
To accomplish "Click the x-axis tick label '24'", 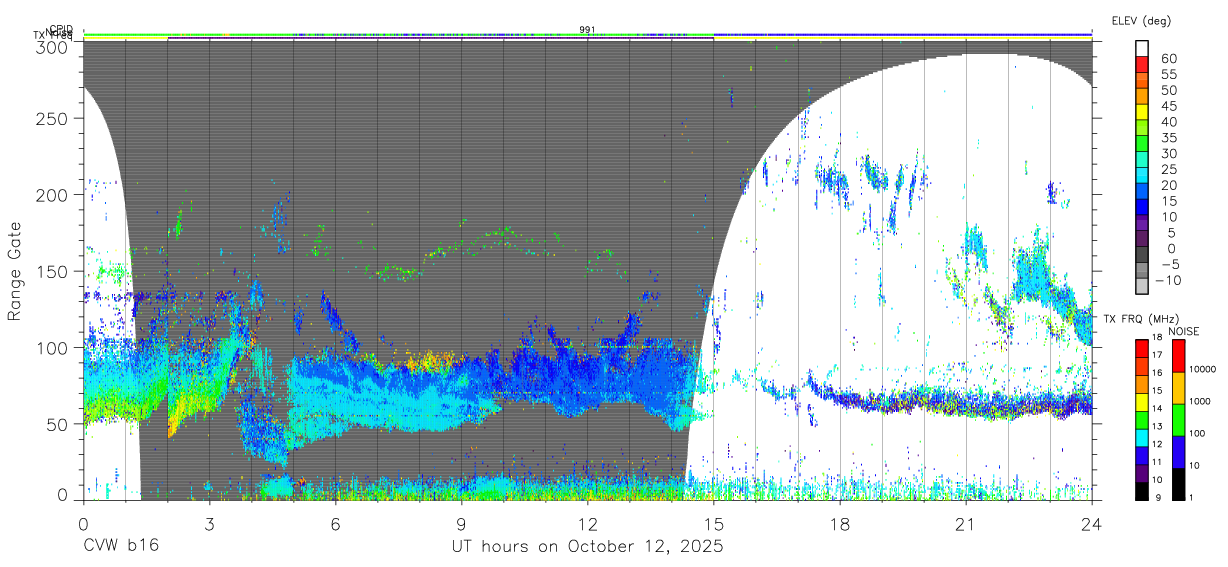I will 1092,524.
